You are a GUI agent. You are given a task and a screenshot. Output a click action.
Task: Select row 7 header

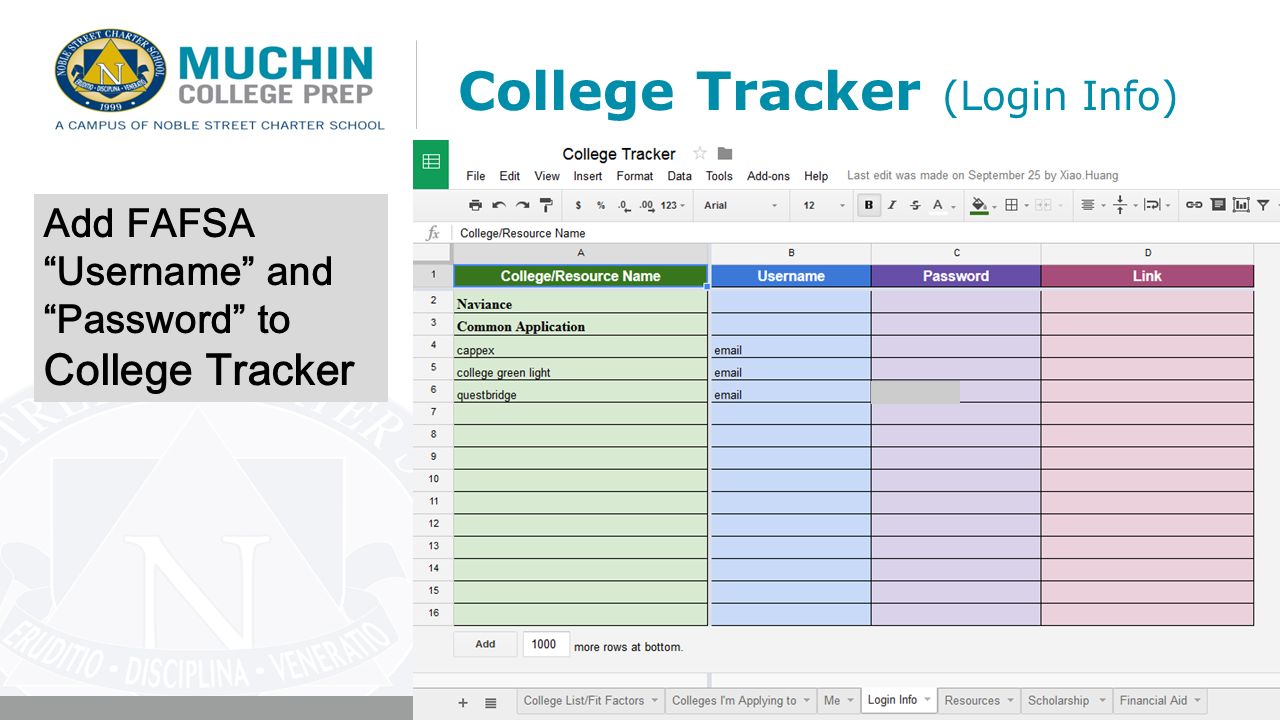point(433,412)
